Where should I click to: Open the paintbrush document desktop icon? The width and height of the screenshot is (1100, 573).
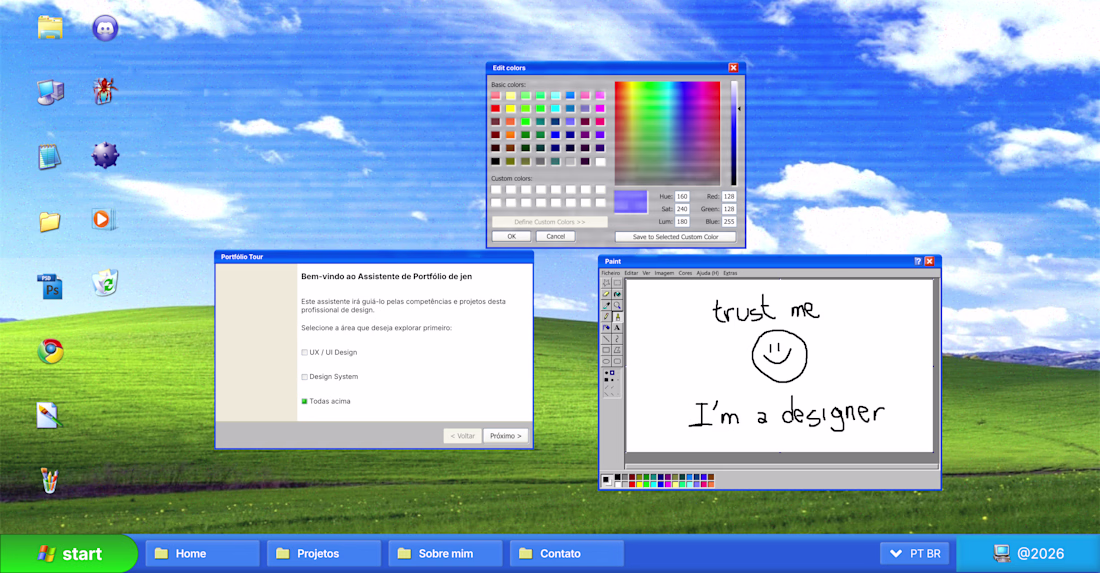coord(49,415)
